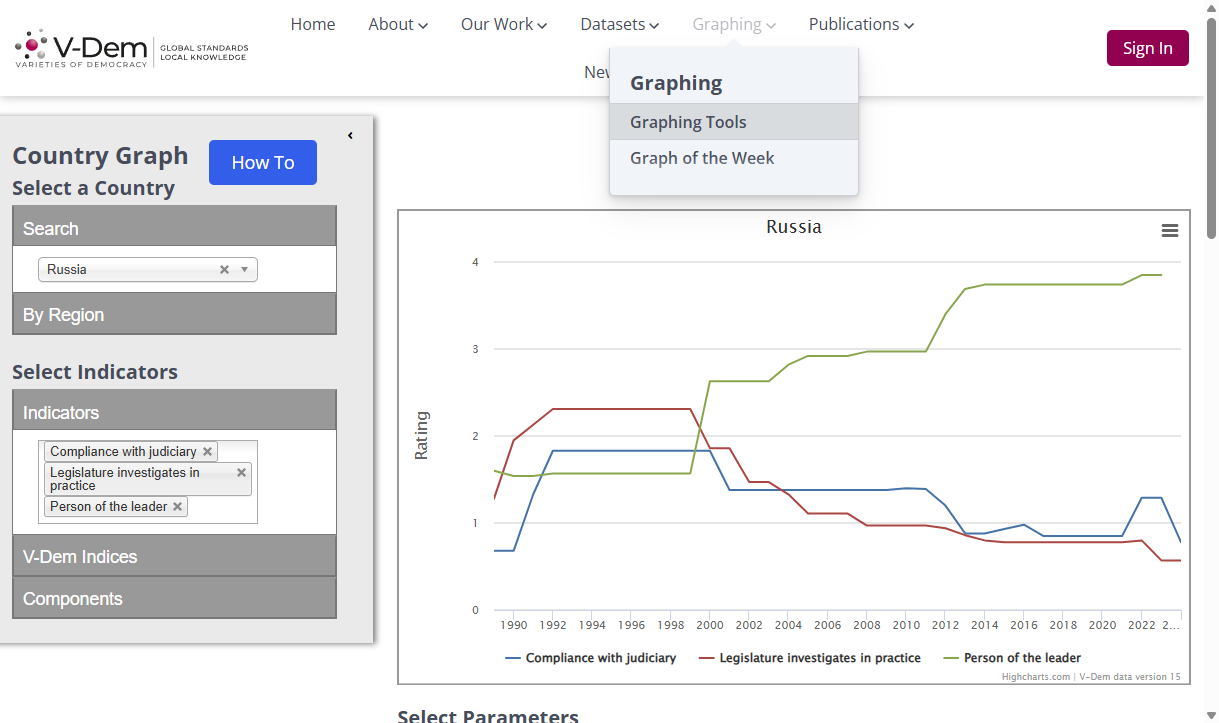Select Graphing Tools from the dropdown
The width and height of the screenshot is (1219, 723).
(x=734, y=122)
